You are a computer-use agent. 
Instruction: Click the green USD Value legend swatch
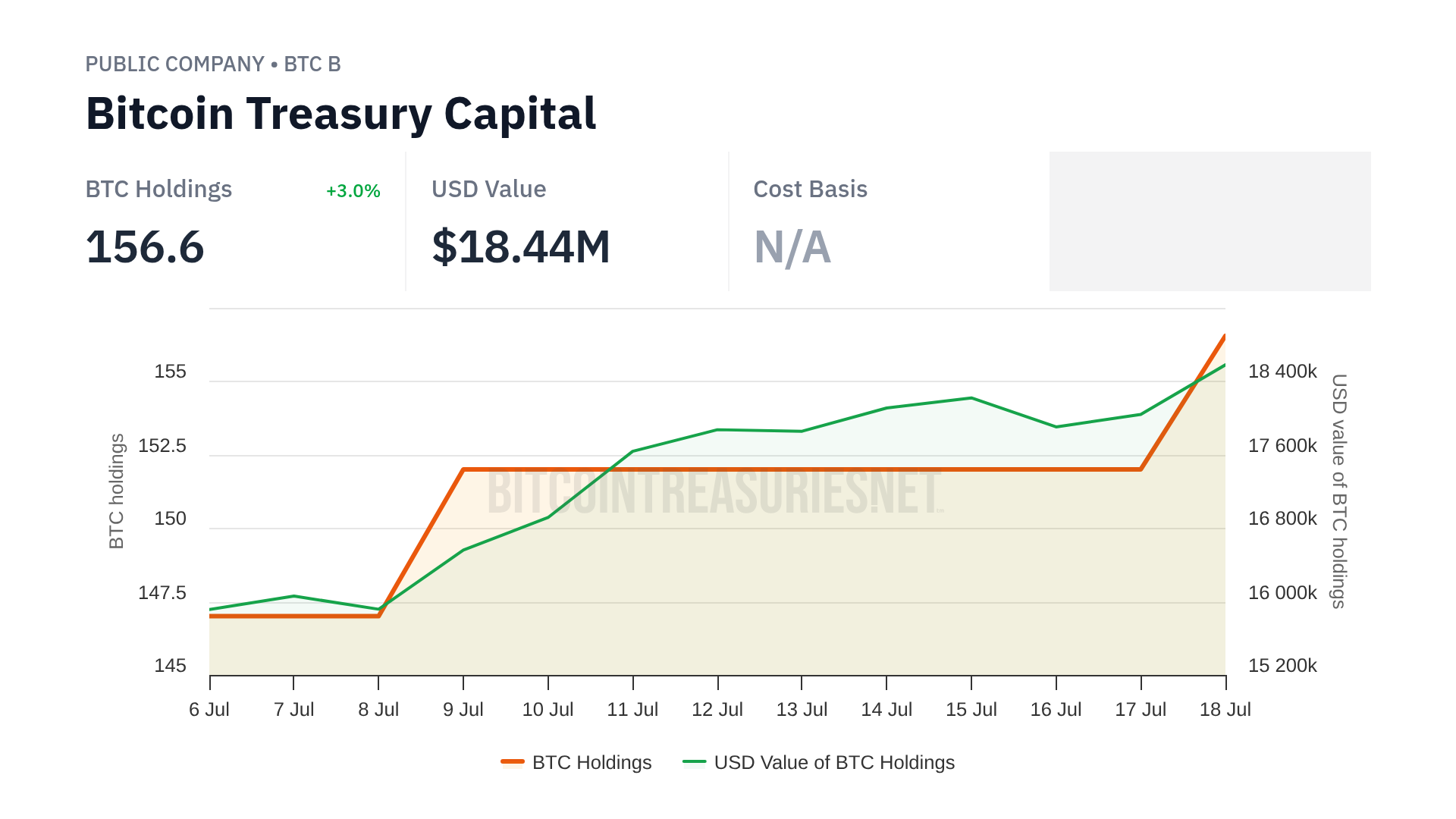[x=694, y=762]
